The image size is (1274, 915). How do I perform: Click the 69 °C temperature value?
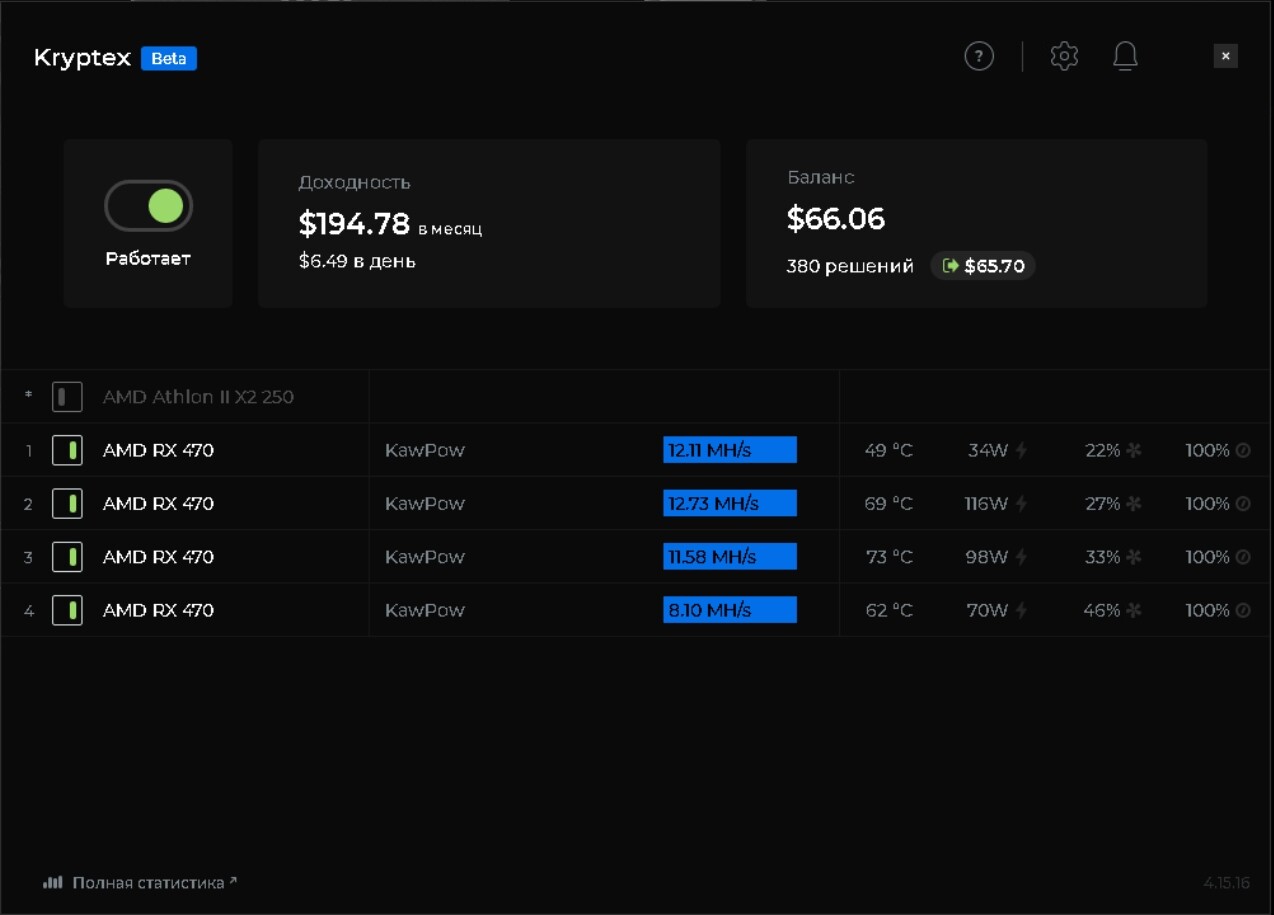pos(889,504)
